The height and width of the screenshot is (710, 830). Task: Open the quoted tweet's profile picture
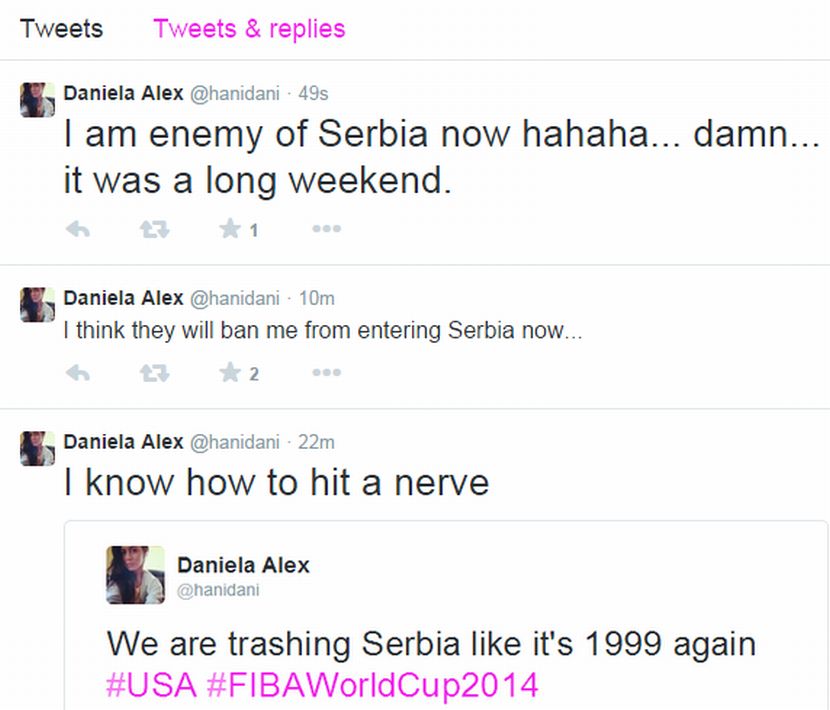point(135,575)
